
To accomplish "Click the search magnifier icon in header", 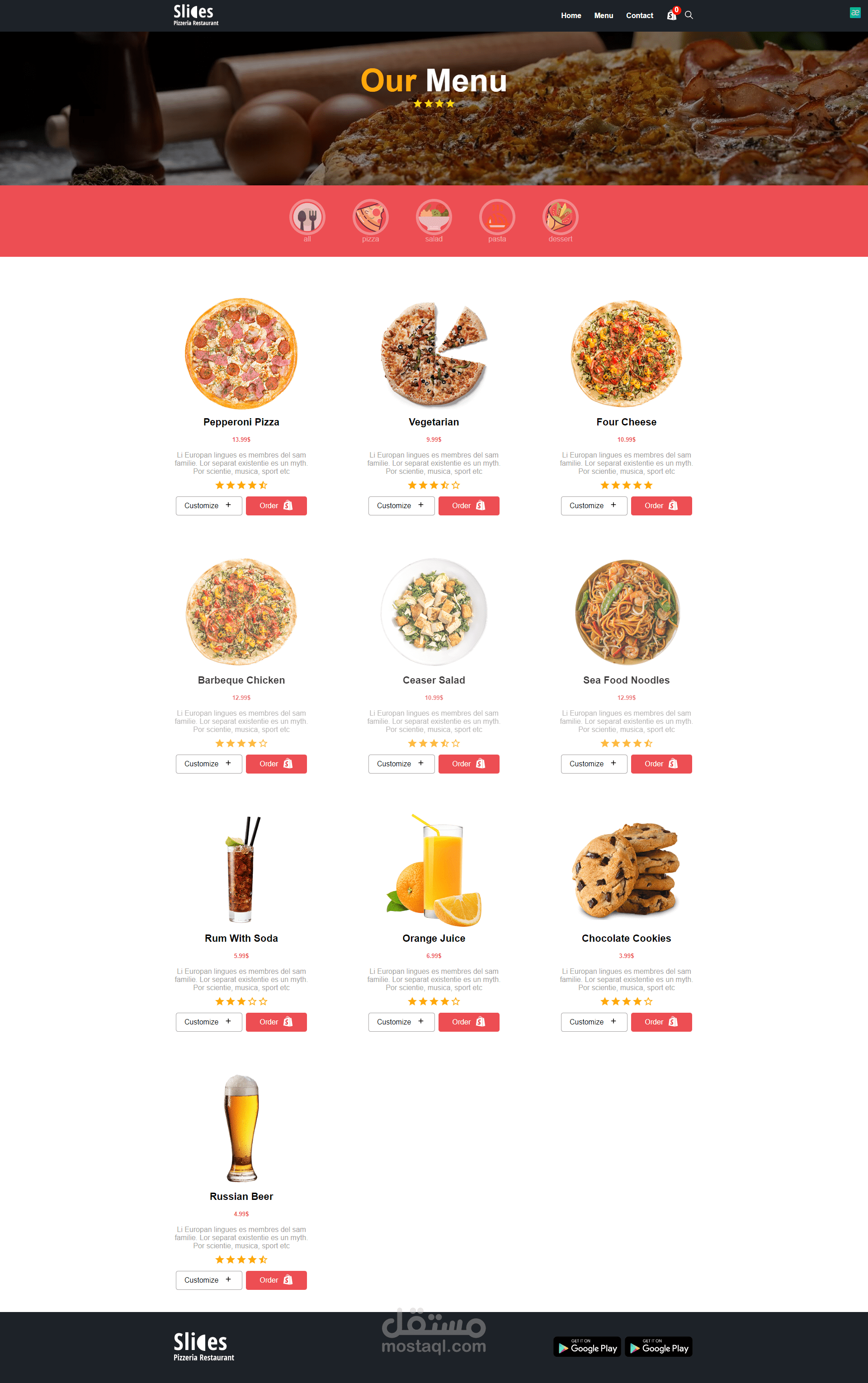I will [x=689, y=15].
